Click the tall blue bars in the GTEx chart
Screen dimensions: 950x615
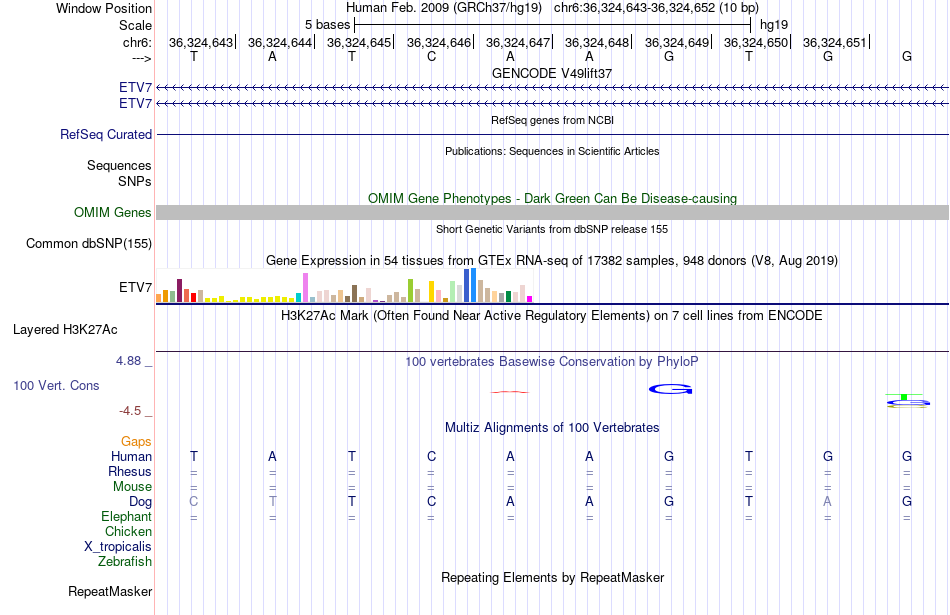[470, 285]
